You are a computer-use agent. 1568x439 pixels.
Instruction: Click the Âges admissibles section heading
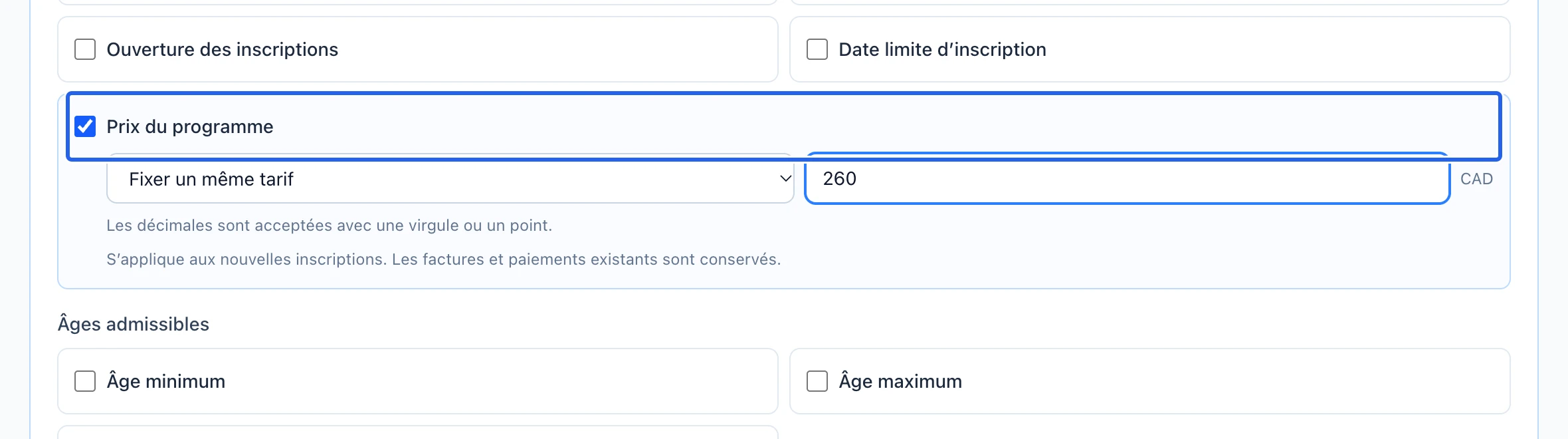[x=133, y=324]
